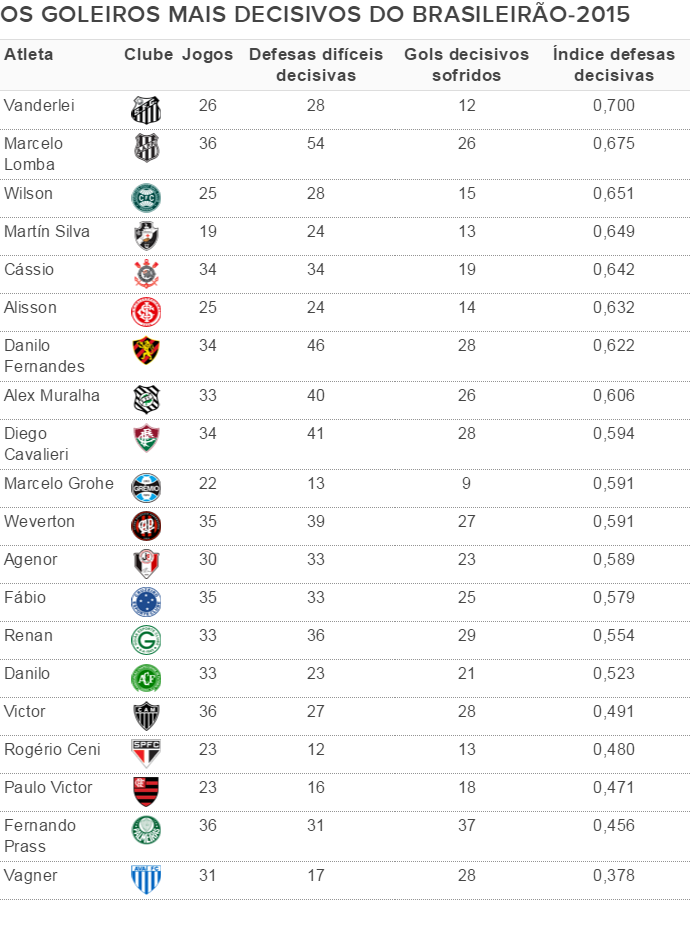Click the Cruzeiro crest next to Fábio
This screenshot has height=928, width=690.
coord(146,602)
